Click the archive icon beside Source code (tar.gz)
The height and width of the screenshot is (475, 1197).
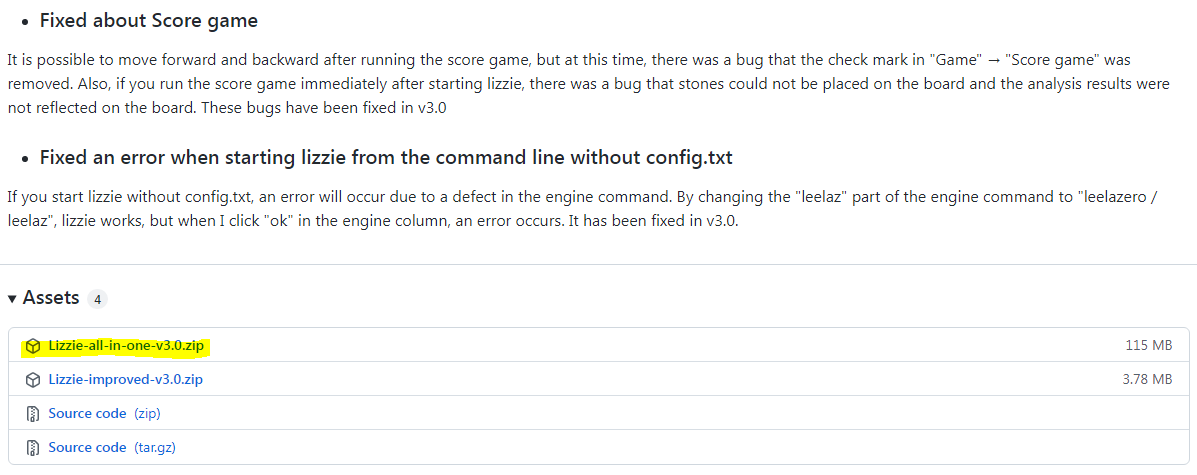click(x=33, y=447)
